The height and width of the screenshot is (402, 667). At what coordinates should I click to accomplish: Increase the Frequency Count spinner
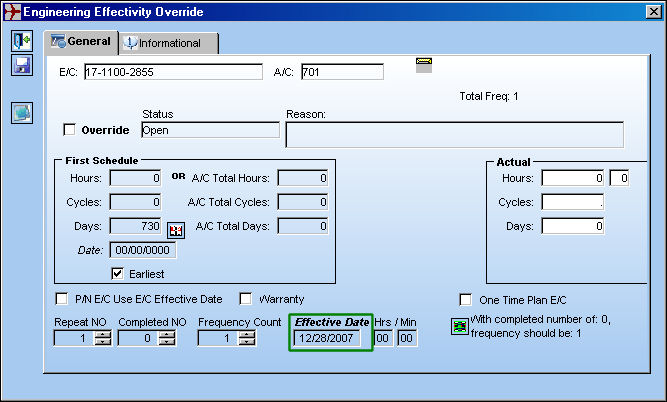pyautogui.click(x=247, y=334)
